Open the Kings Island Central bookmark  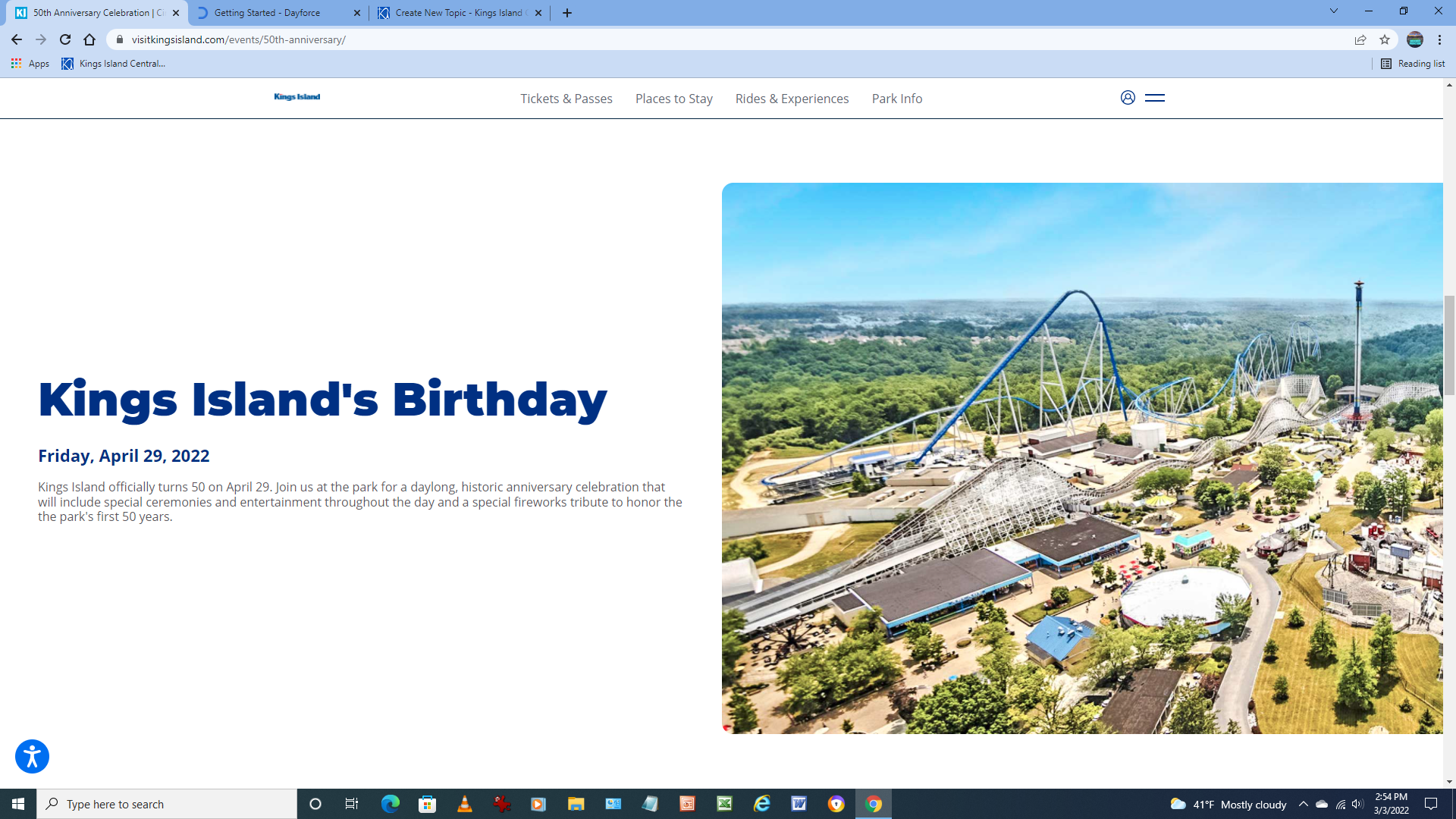point(114,64)
